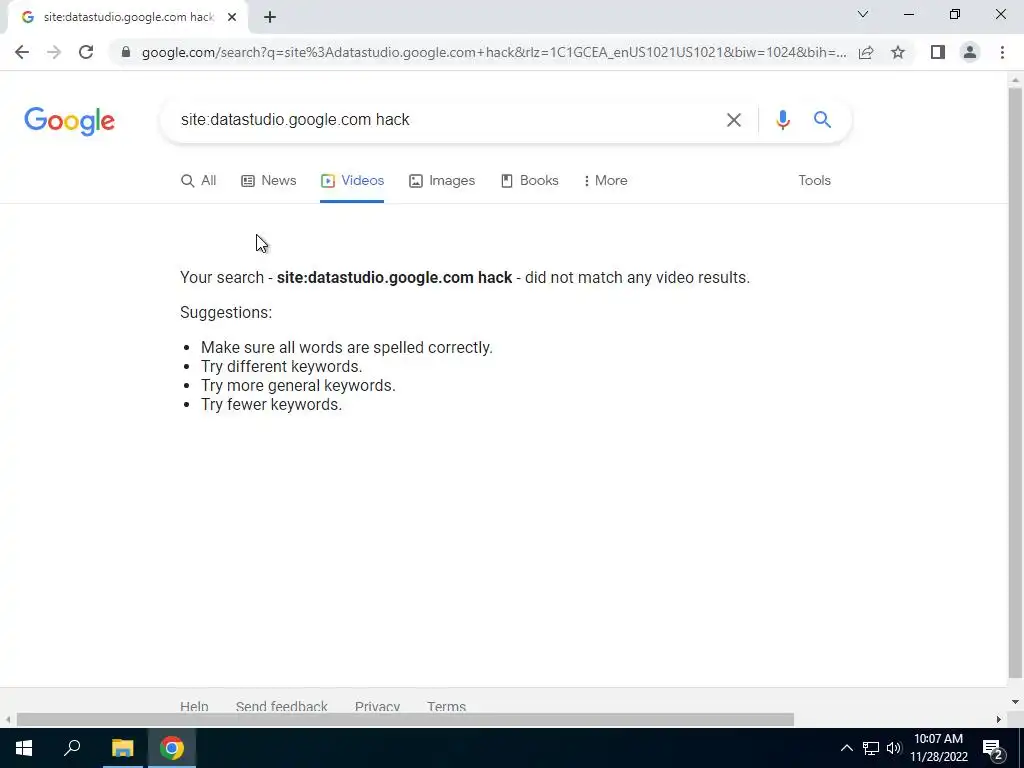Click the address bar URL
This screenshot has width=1024, height=768.
[x=494, y=52]
